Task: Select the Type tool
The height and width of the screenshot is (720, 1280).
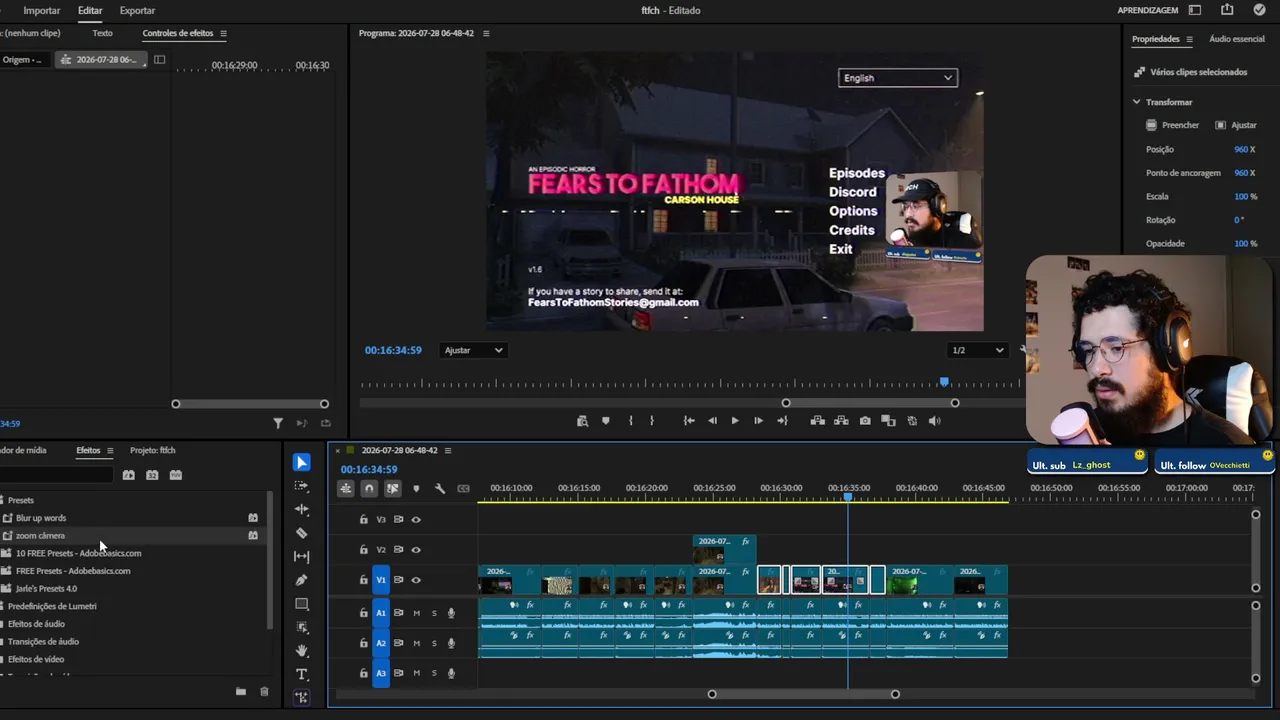Action: (302, 675)
